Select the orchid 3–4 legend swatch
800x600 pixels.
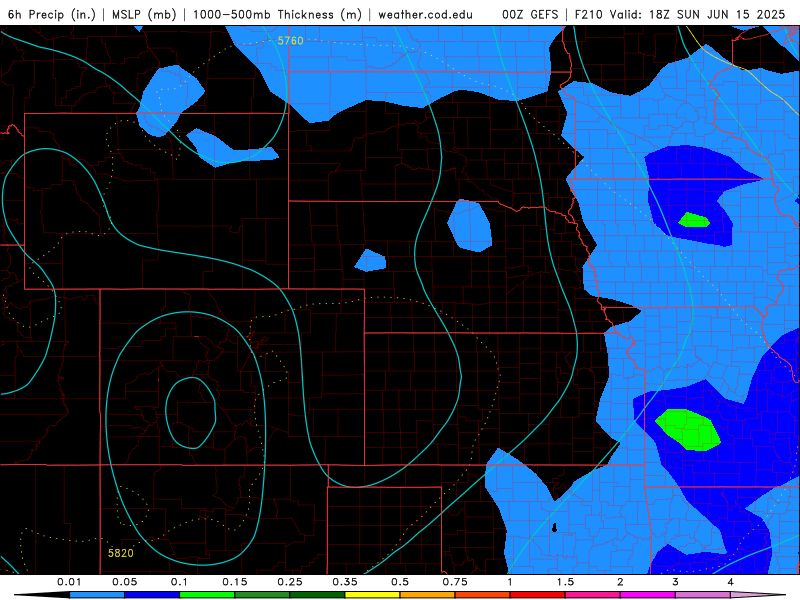pos(703,595)
